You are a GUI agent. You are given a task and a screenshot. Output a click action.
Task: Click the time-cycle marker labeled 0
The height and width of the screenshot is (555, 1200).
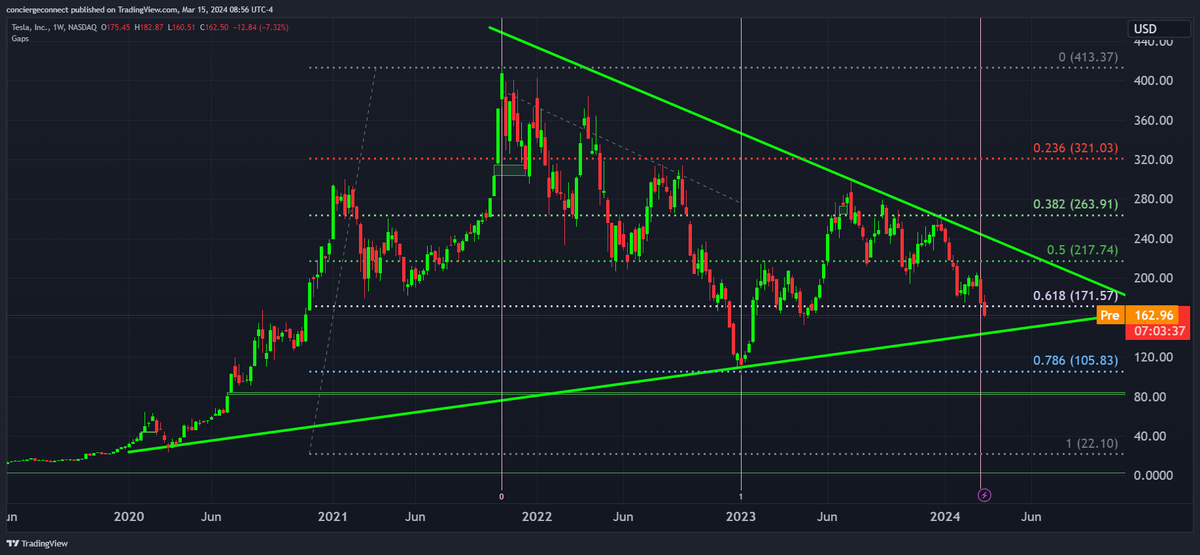[x=501, y=496]
